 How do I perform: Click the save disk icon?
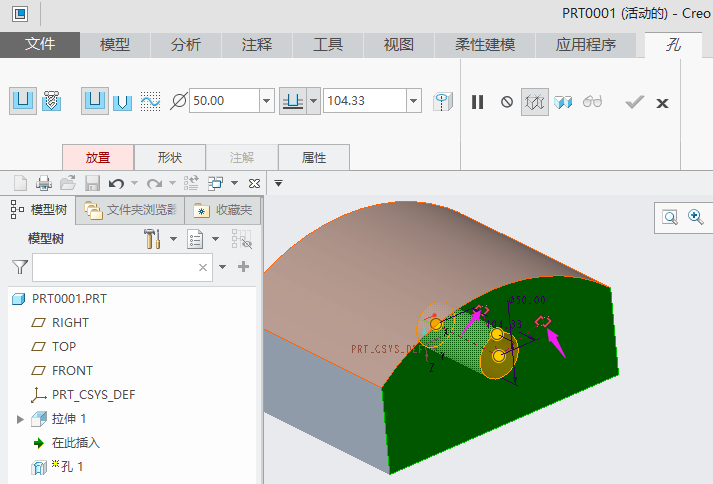[x=92, y=183]
